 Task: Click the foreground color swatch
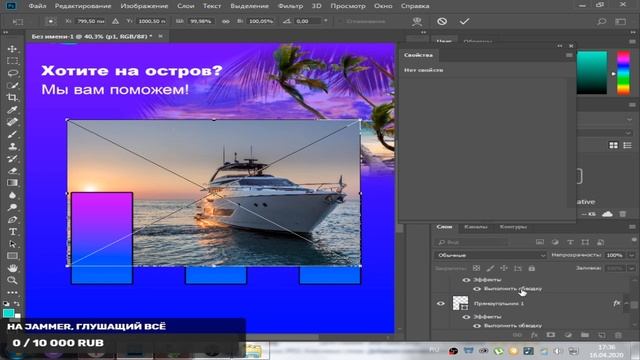point(8,313)
